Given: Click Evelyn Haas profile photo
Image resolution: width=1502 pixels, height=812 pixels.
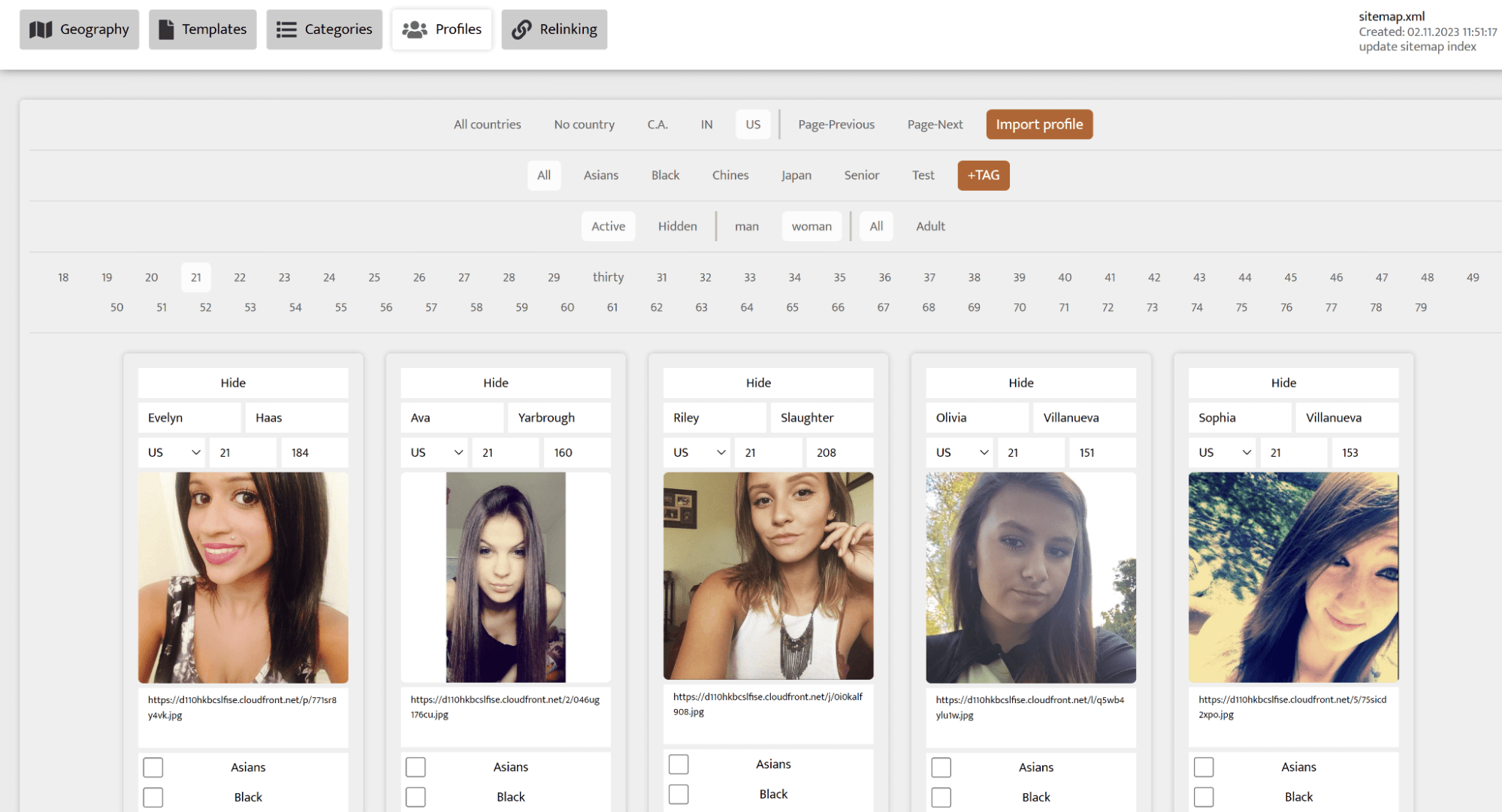Looking at the screenshot, I should 243,578.
